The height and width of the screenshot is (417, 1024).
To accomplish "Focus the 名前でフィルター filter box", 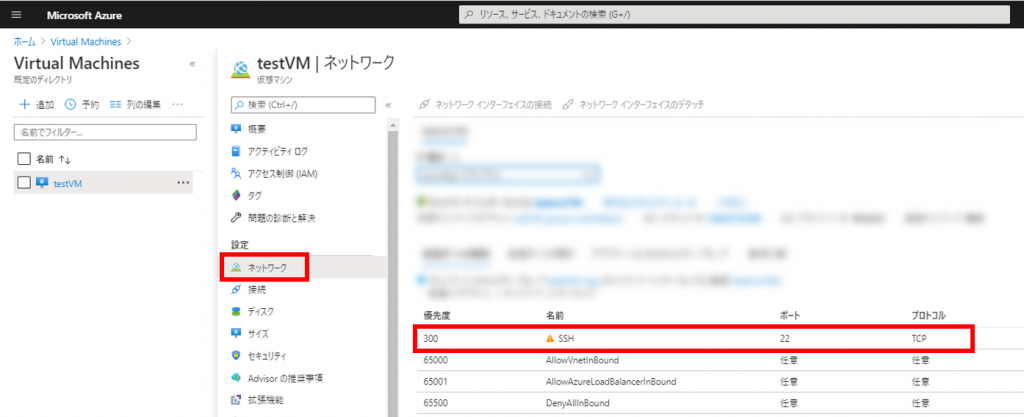I will pos(105,132).
